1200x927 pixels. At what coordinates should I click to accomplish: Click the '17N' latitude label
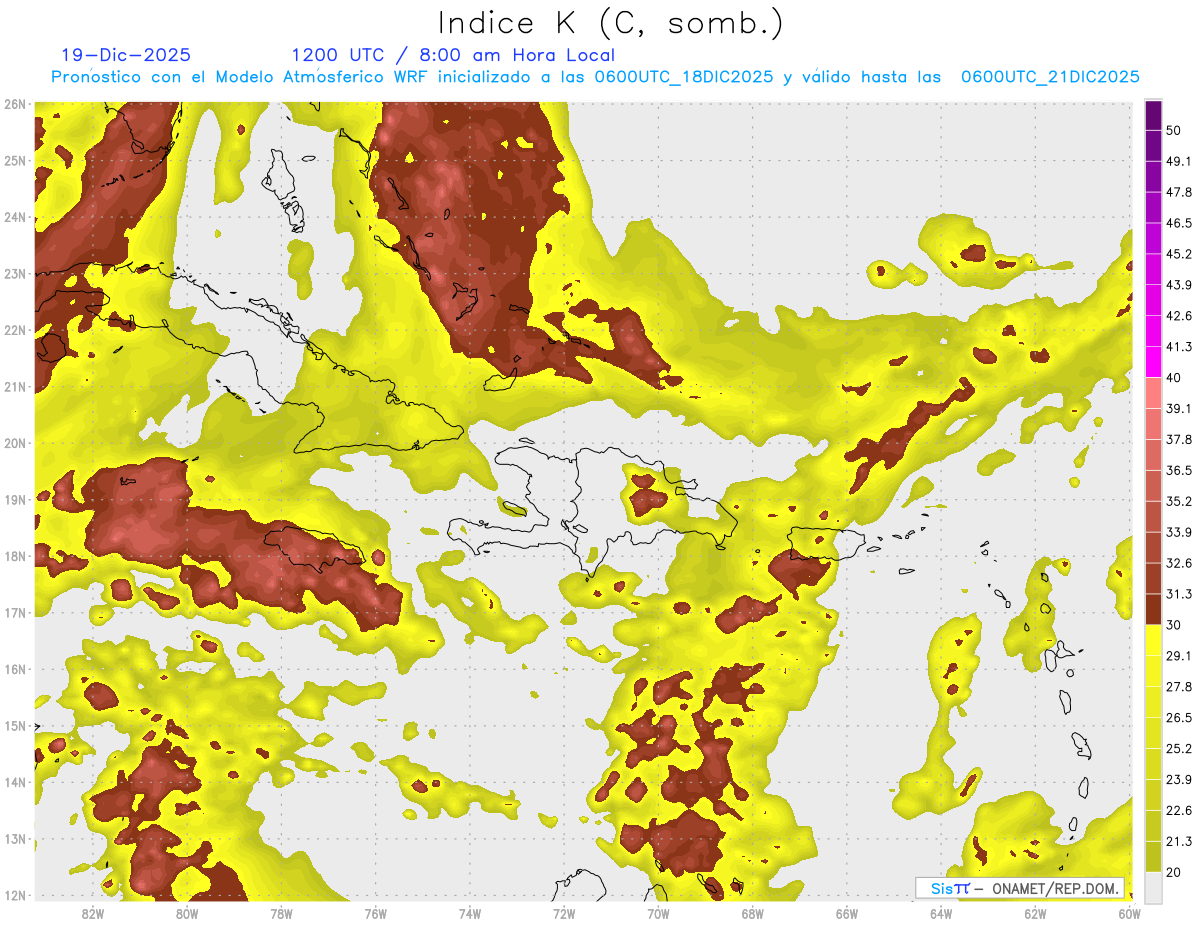tap(15, 612)
